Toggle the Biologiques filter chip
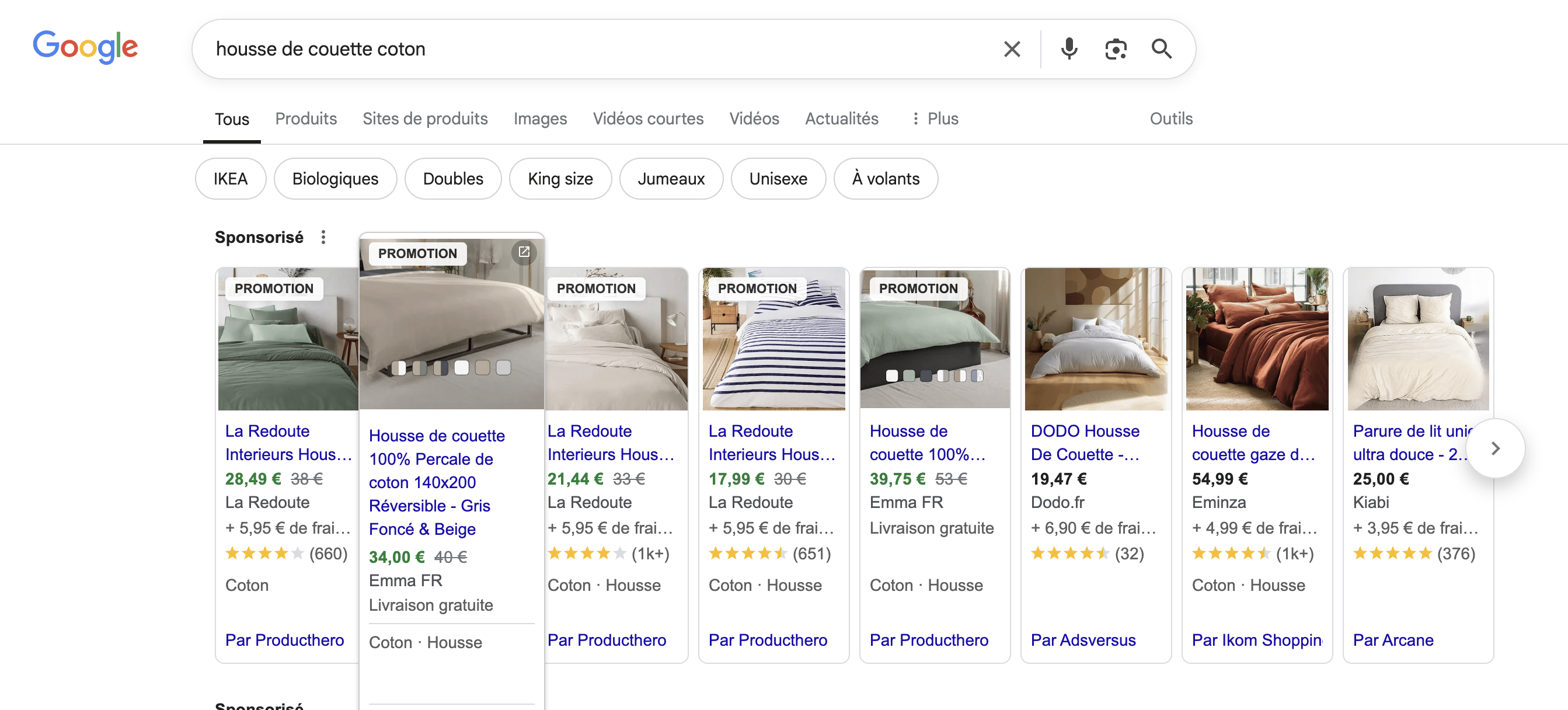Screen dimensions: 1568x710 pos(334,179)
